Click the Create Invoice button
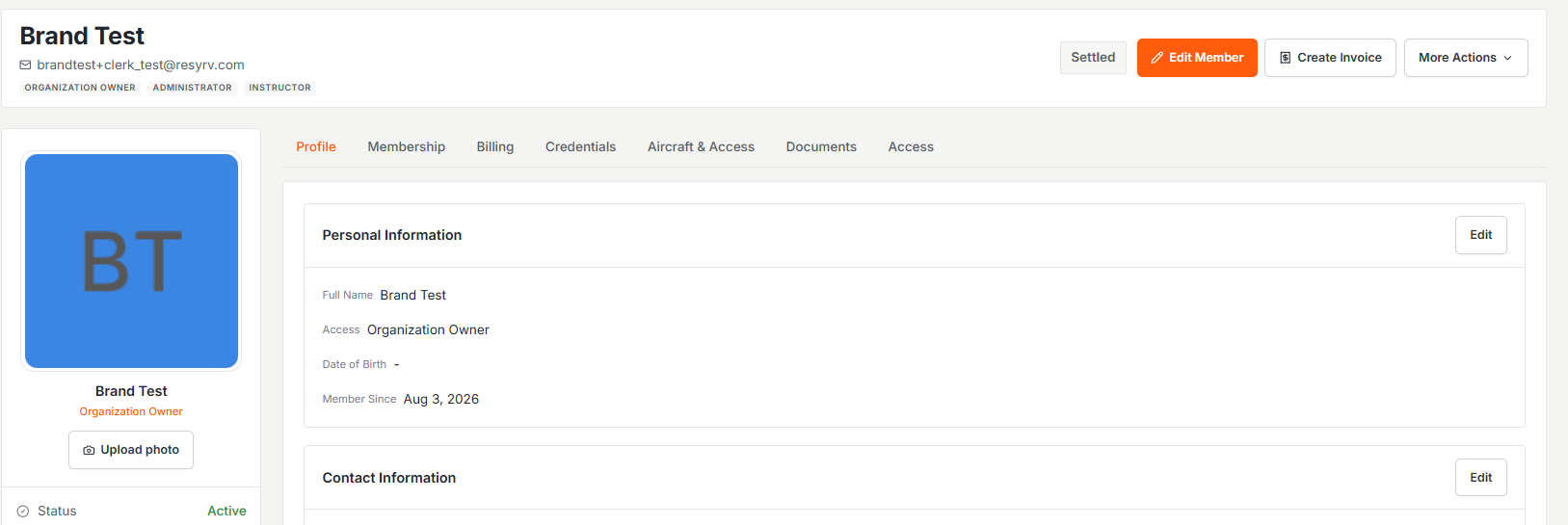Image resolution: width=1568 pixels, height=525 pixels. [1330, 58]
